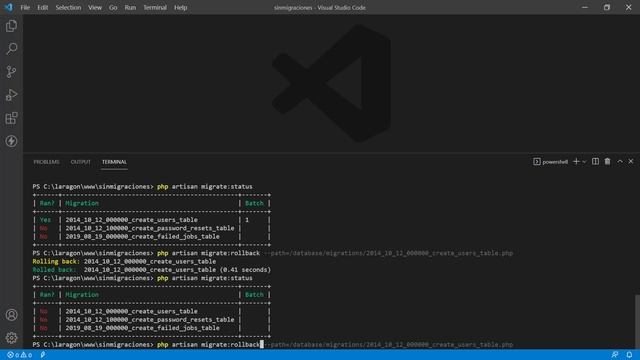Open the Accounts menu icon

pos(11,315)
